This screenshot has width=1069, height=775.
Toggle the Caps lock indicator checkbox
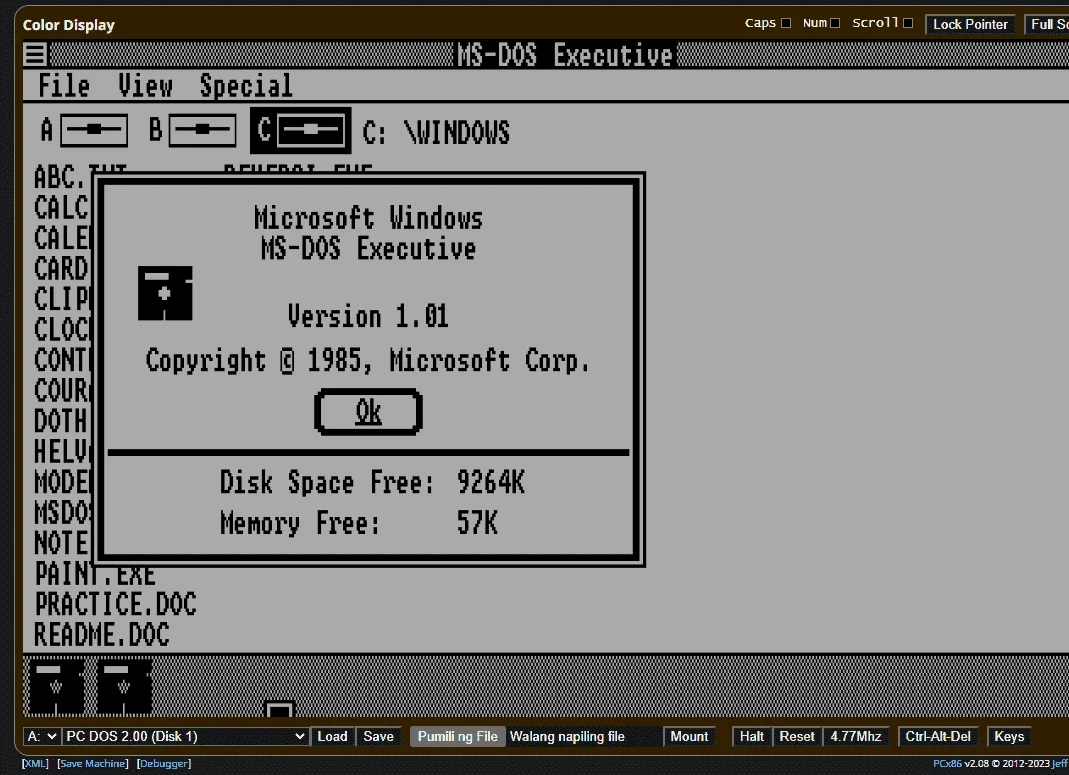(786, 23)
